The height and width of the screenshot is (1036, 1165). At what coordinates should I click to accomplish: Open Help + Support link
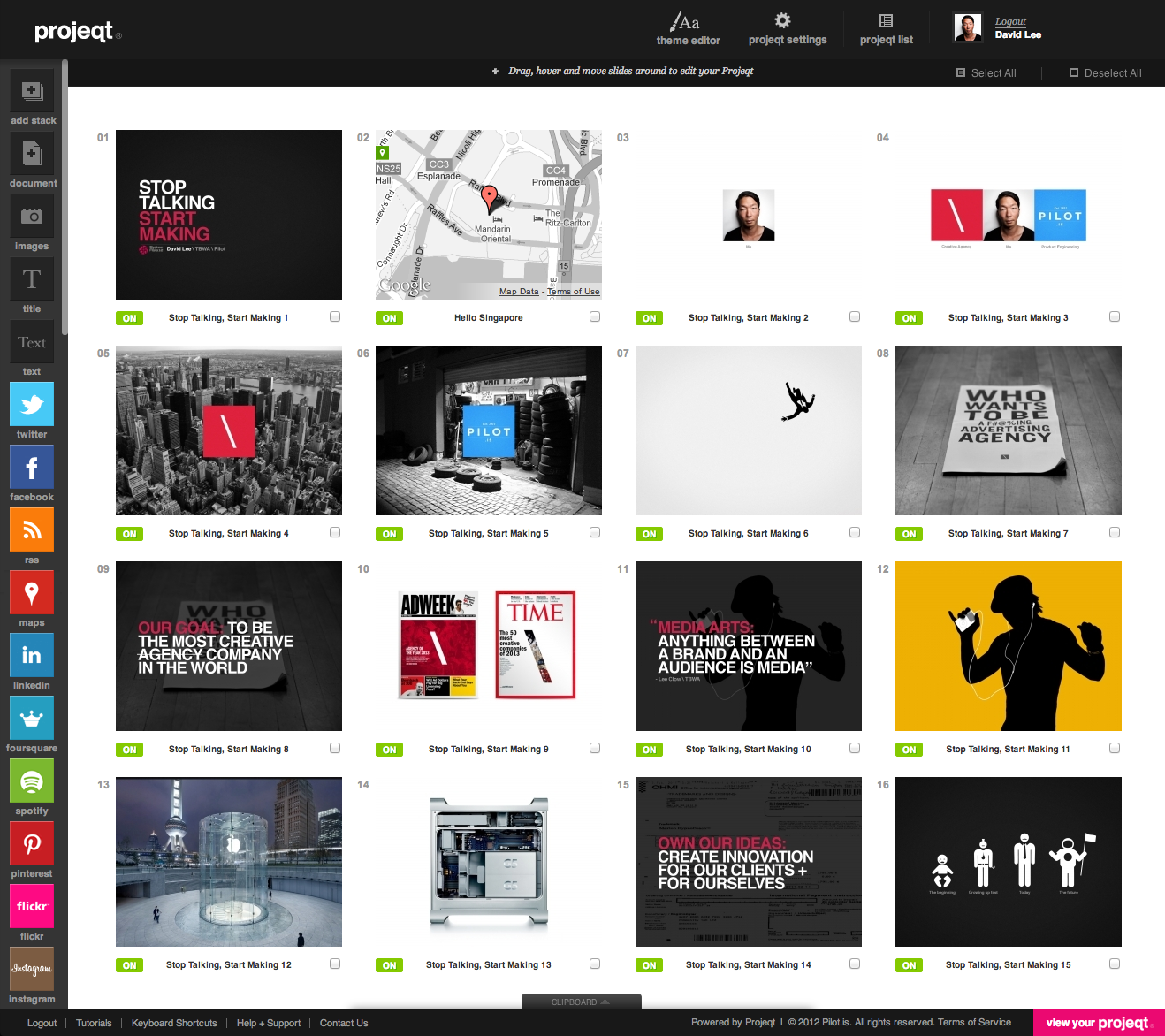269,1023
